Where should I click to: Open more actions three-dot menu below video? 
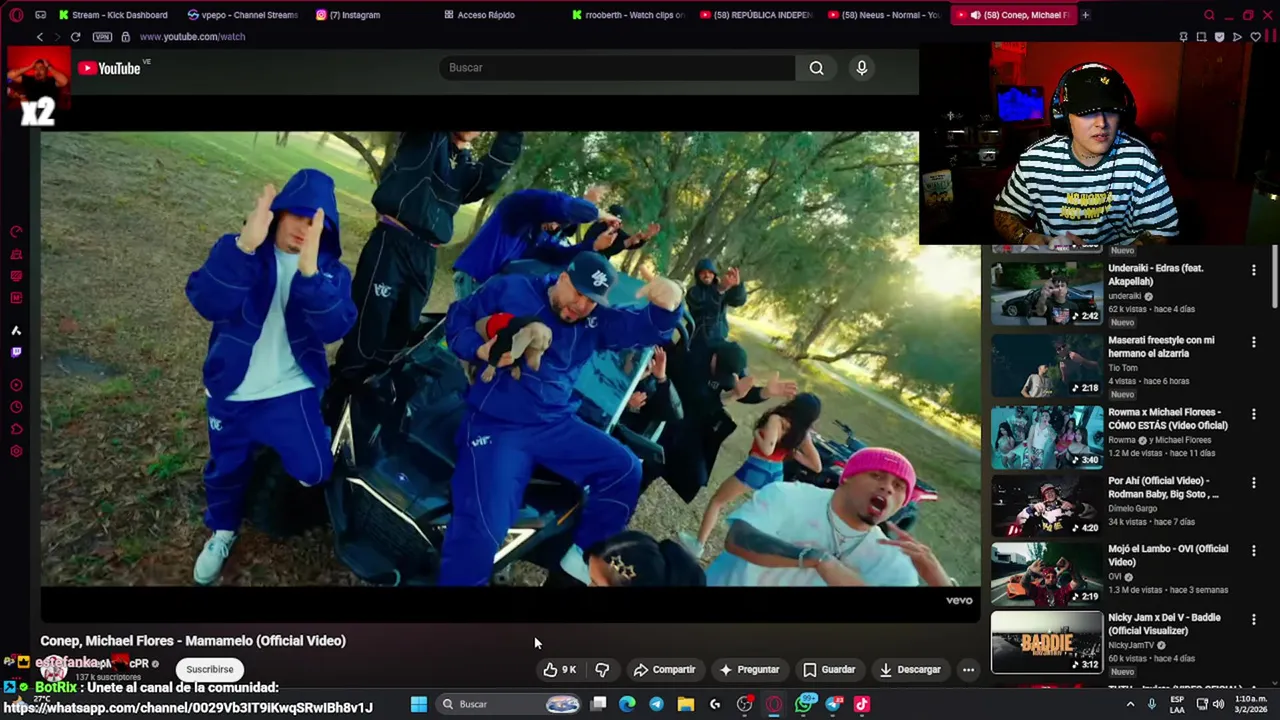[968, 670]
